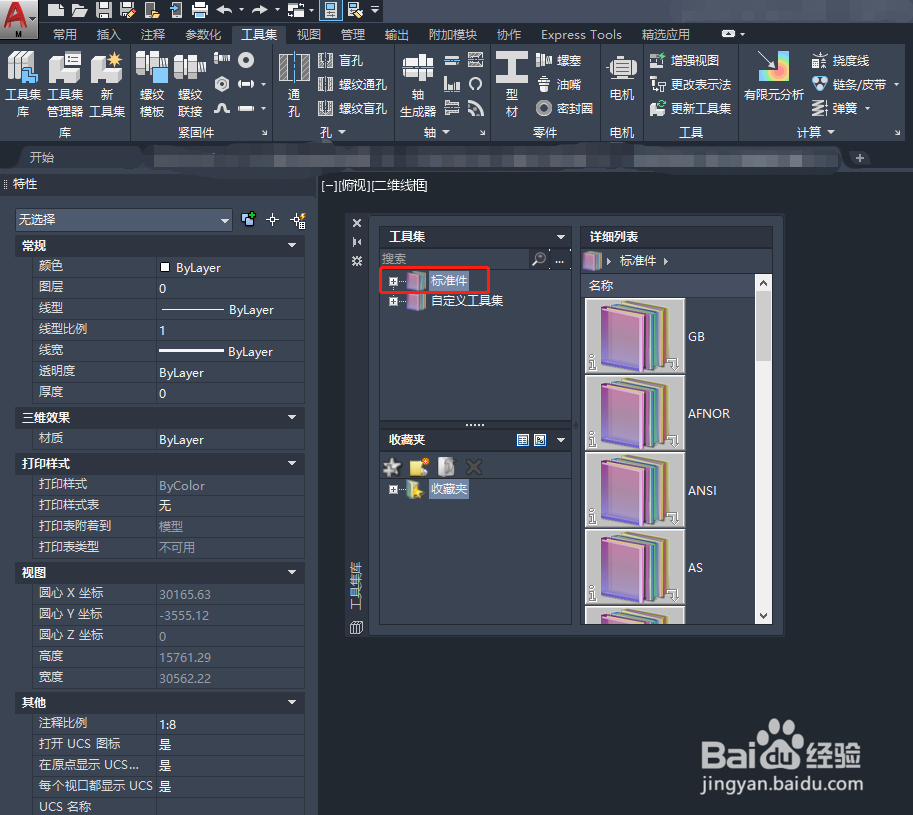Screen dimensions: 913x815
Task: Click the search options ellipsis button
Action: (560, 259)
